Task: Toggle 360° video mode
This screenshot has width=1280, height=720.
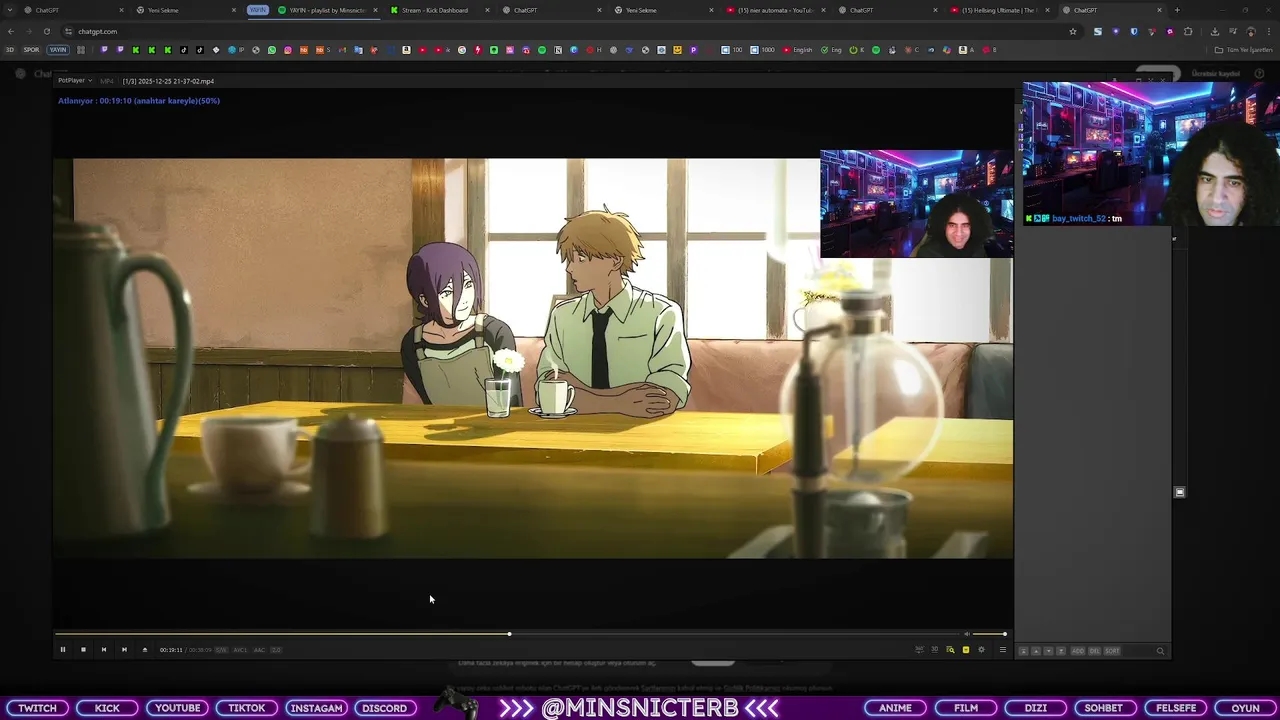Action: pos(919,650)
